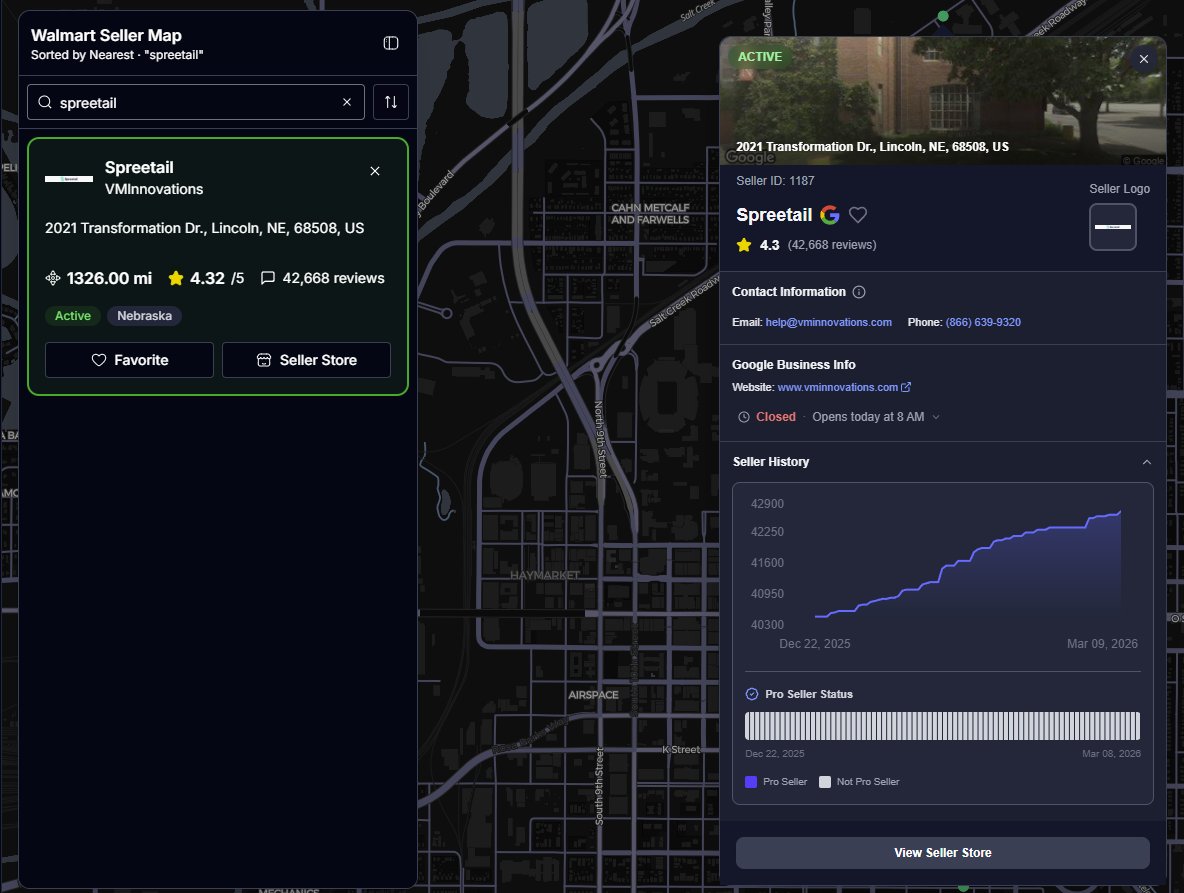This screenshot has width=1184, height=893.
Task: Click the green map marker at top
Action: coord(942,16)
